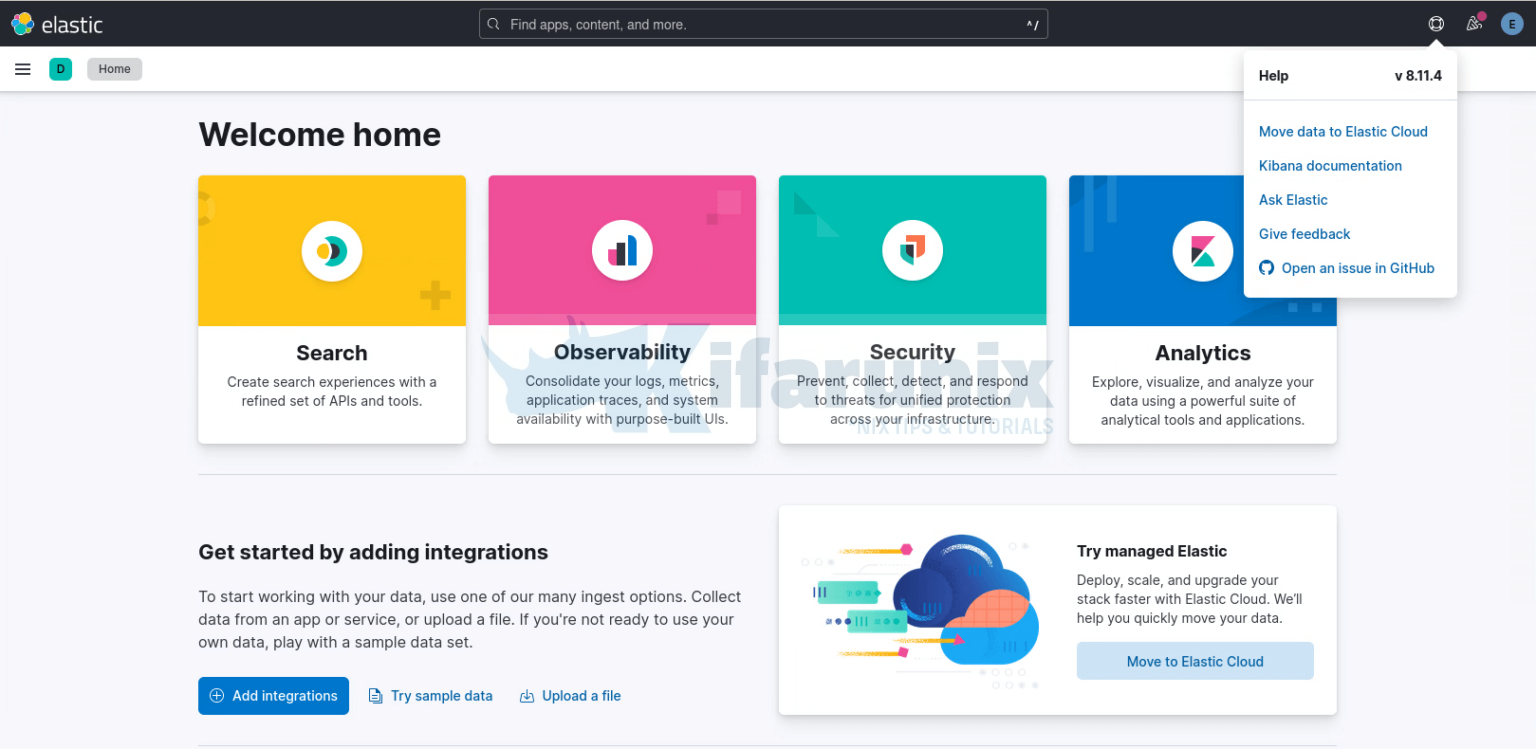Select Give feedback in the Help popover
The height and width of the screenshot is (749, 1536).
(x=1304, y=233)
